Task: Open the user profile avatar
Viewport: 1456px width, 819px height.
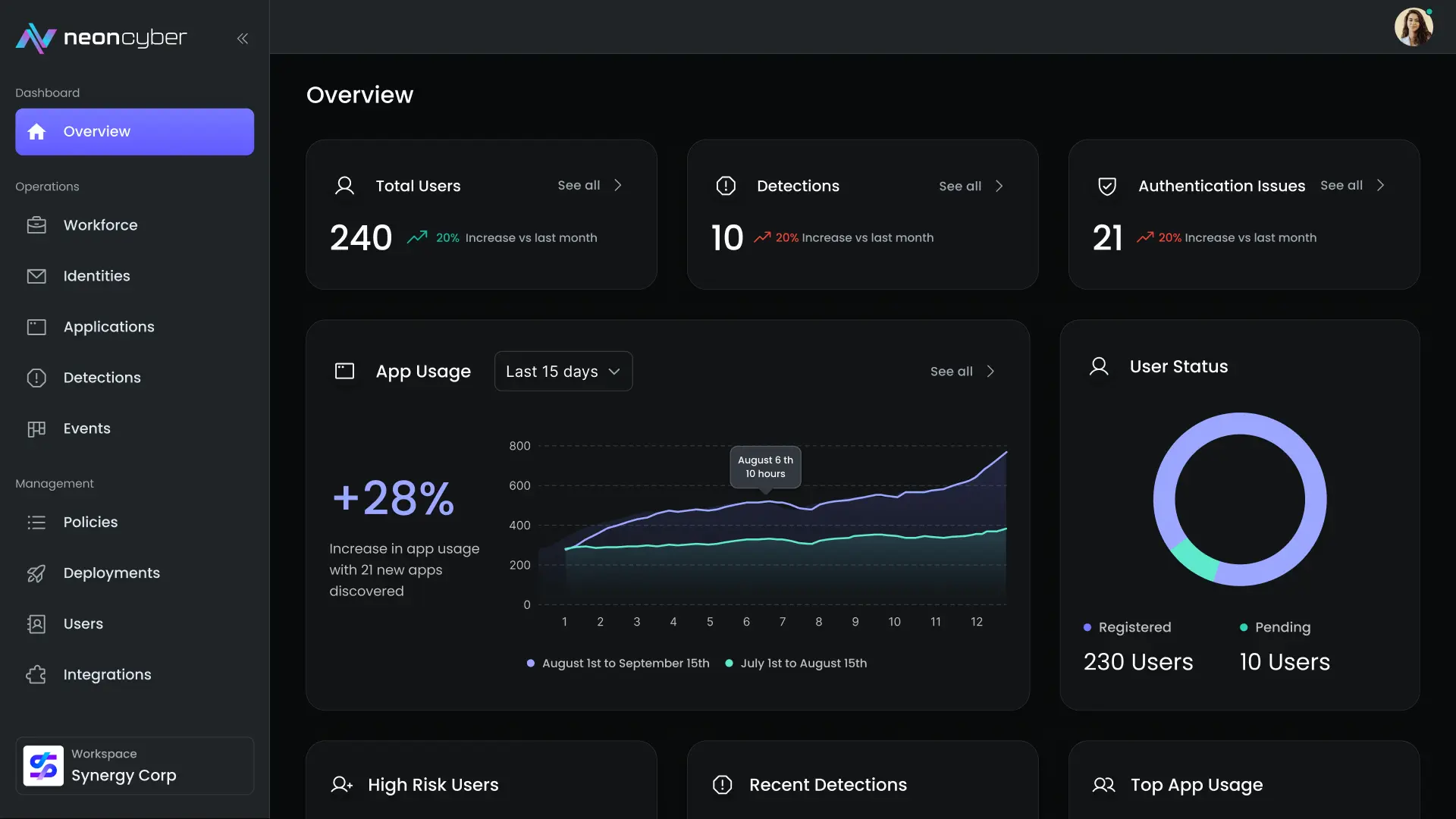Action: (1413, 27)
